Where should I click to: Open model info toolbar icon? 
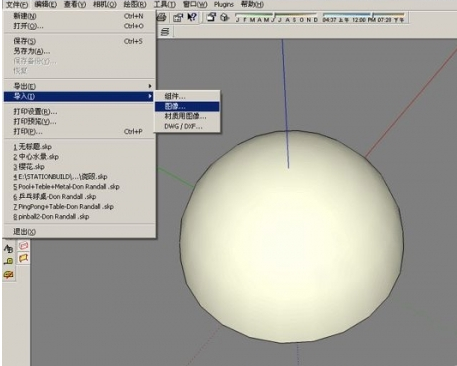point(178,17)
